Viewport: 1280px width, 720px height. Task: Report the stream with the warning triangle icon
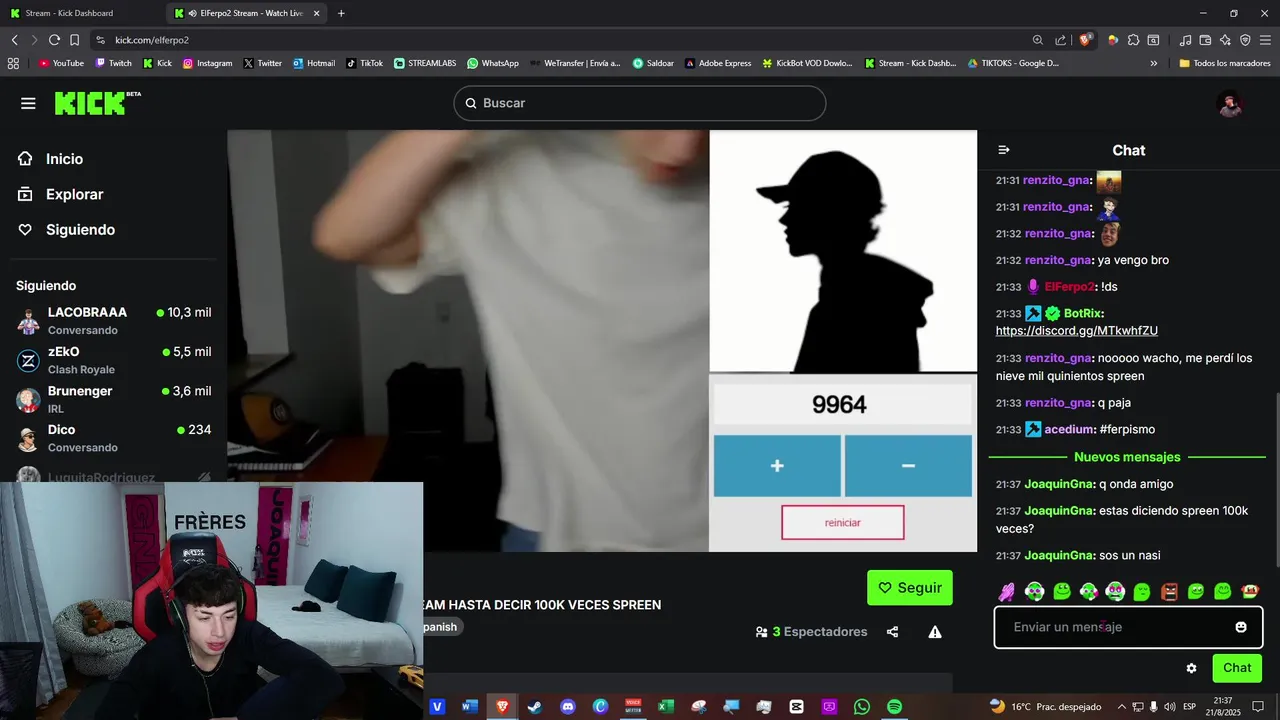(x=935, y=632)
